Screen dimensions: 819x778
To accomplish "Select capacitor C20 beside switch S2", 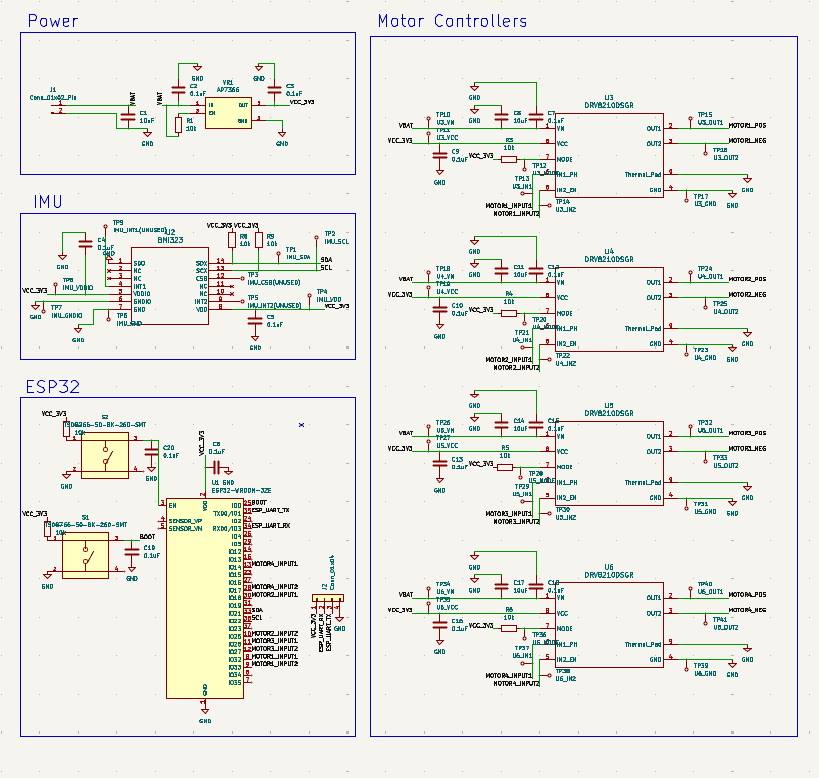I will (151, 452).
